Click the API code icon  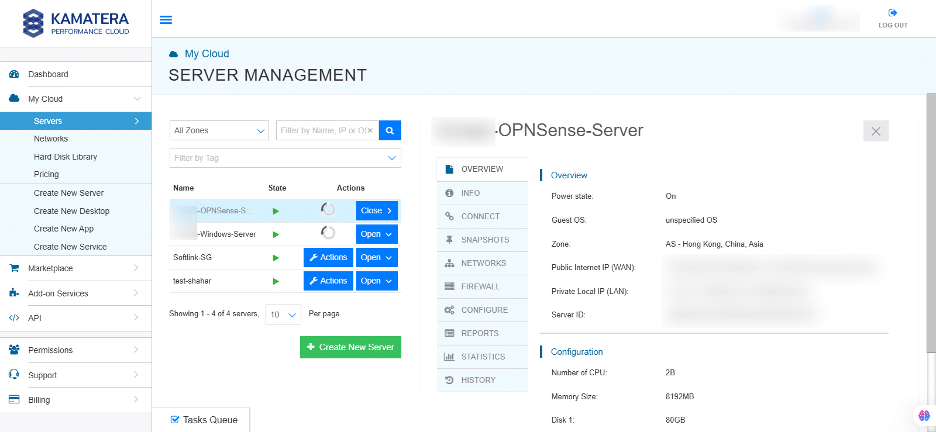14,318
